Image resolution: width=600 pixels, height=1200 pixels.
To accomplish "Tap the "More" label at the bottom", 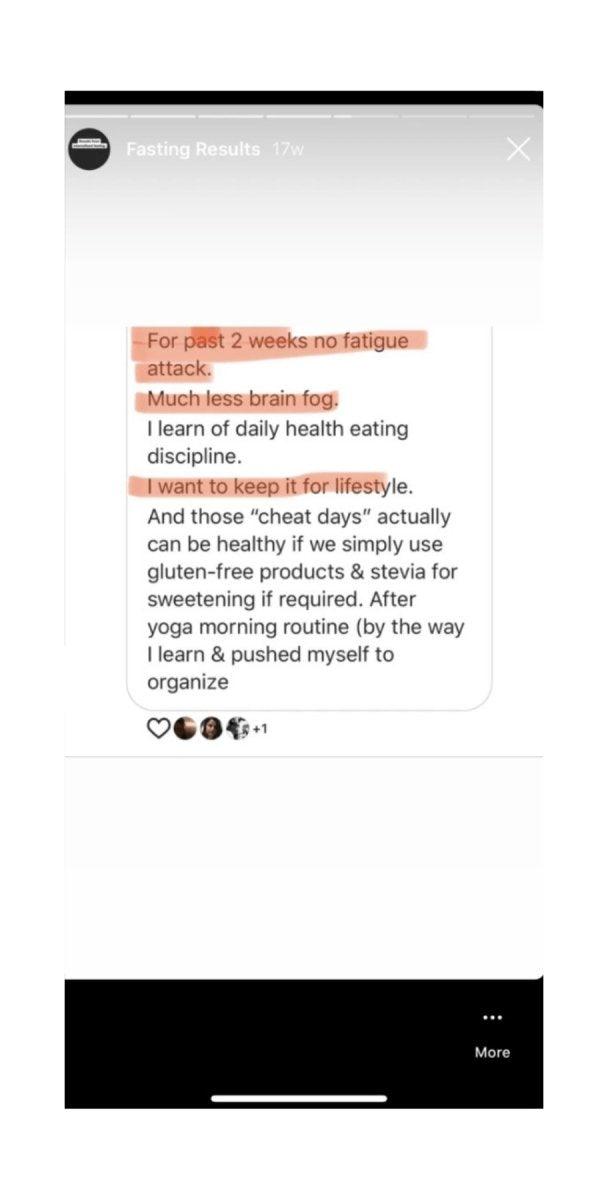I will click(492, 1052).
